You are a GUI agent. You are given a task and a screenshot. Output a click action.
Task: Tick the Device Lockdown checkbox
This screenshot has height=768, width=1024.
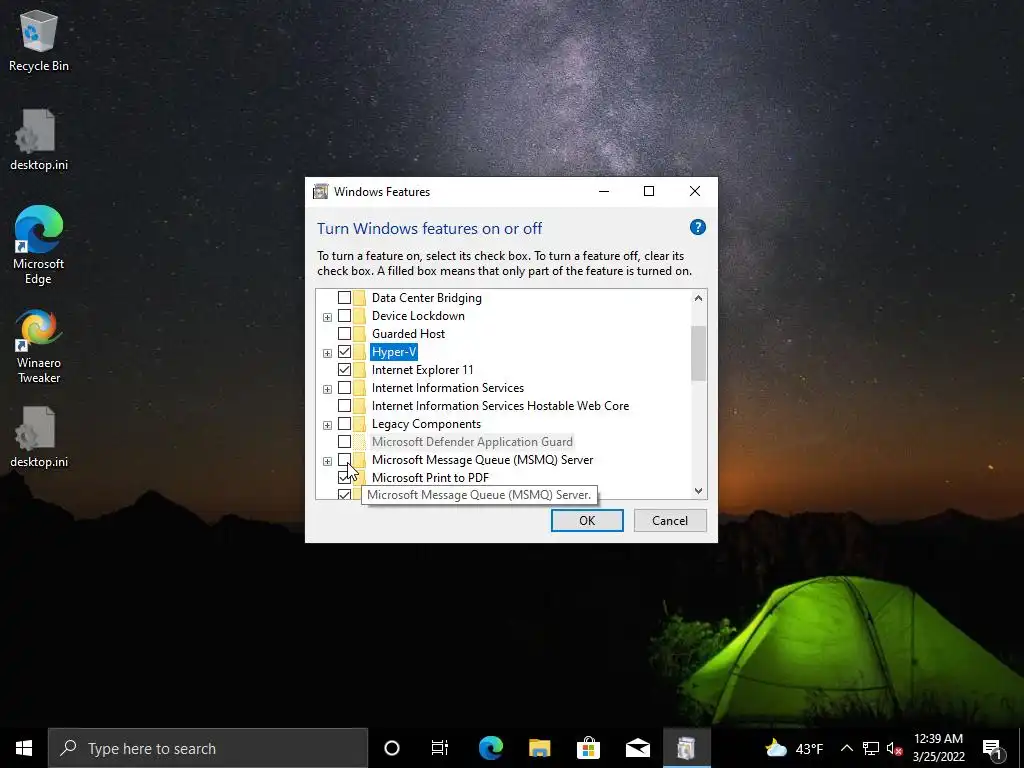coord(344,316)
